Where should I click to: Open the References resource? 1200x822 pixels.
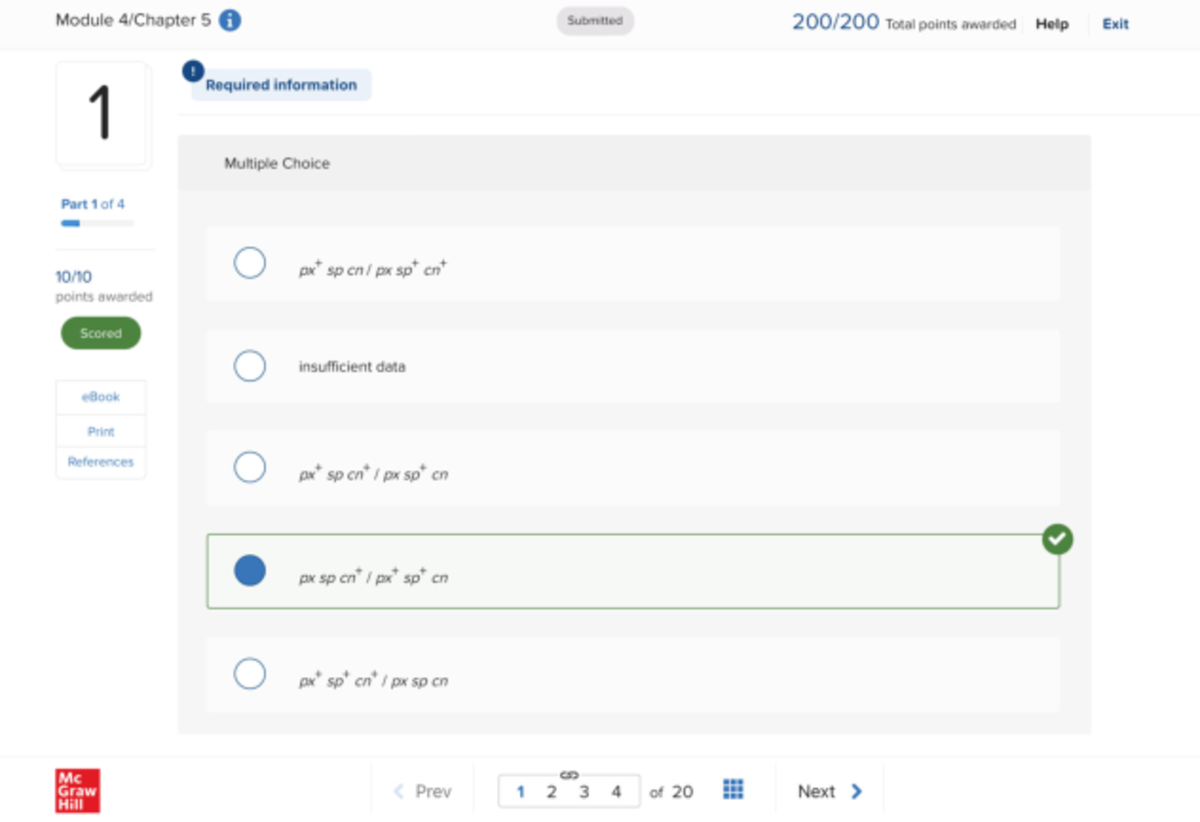[x=100, y=461]
